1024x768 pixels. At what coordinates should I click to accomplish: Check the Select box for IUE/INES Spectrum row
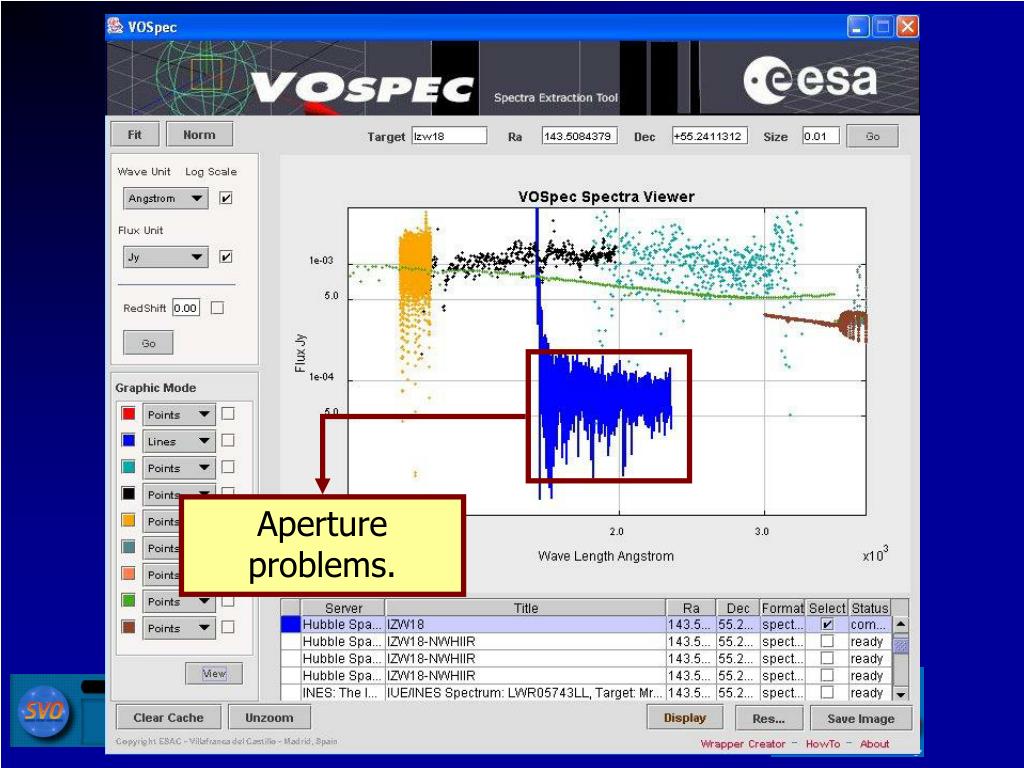click(827, 692)
